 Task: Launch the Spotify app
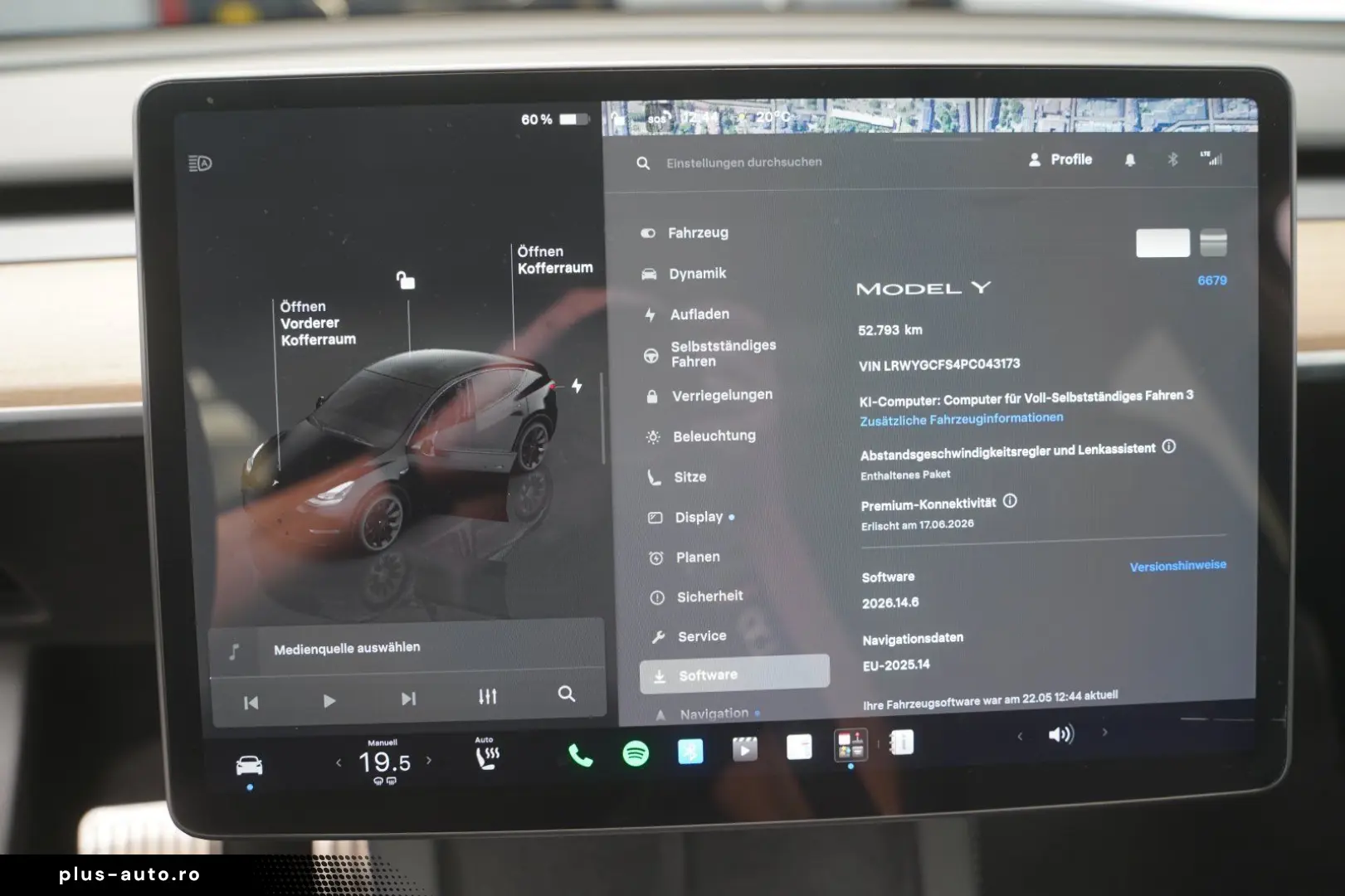point(636,753)
